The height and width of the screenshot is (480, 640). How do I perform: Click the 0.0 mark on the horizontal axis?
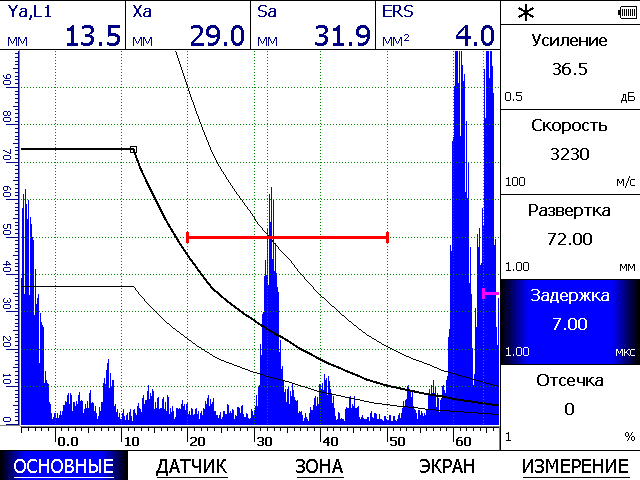pos(68,441)
